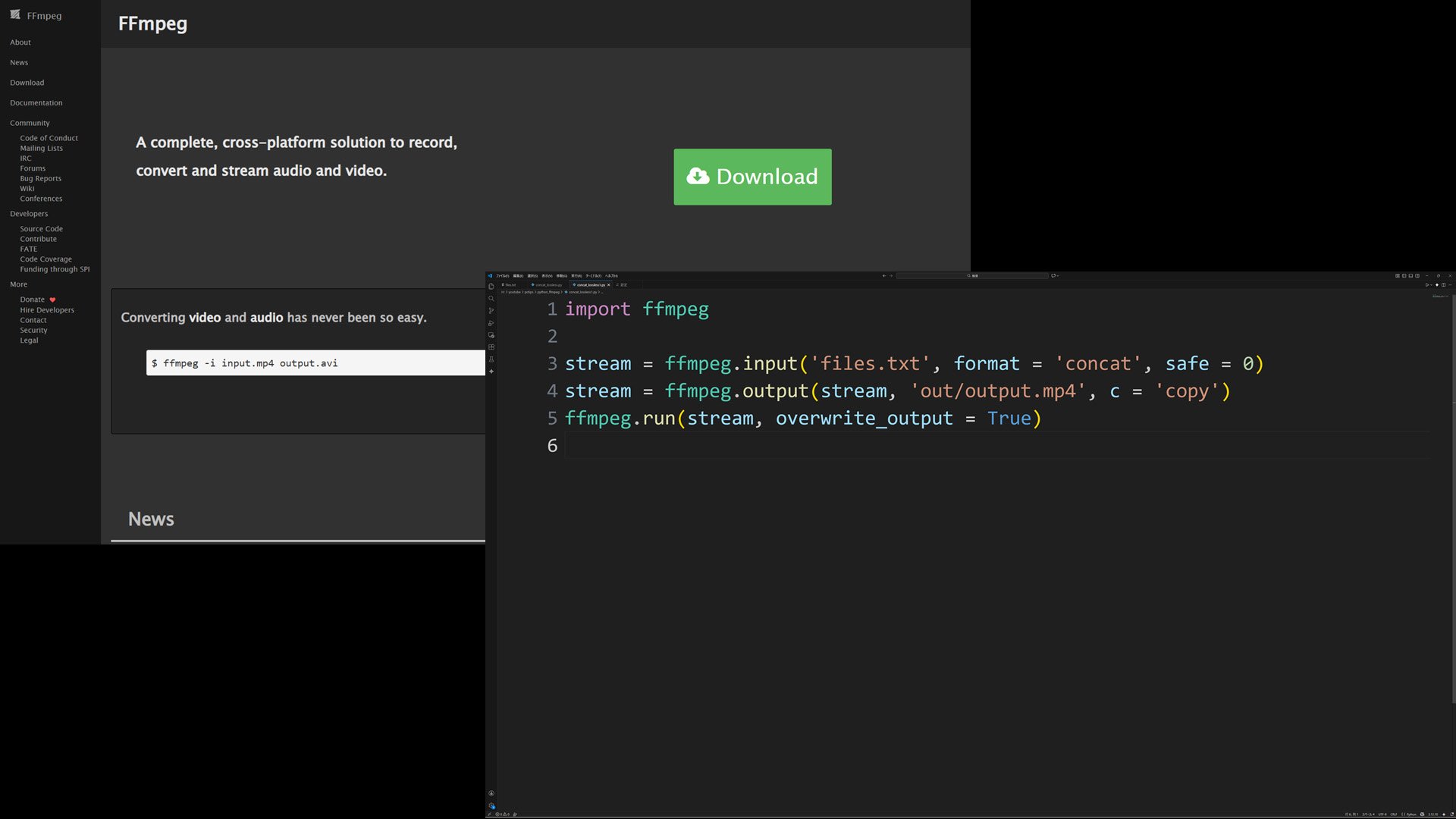The image size is (1456, 819).
Task: Open the Hire Developers link
Action: coord(47,309)
